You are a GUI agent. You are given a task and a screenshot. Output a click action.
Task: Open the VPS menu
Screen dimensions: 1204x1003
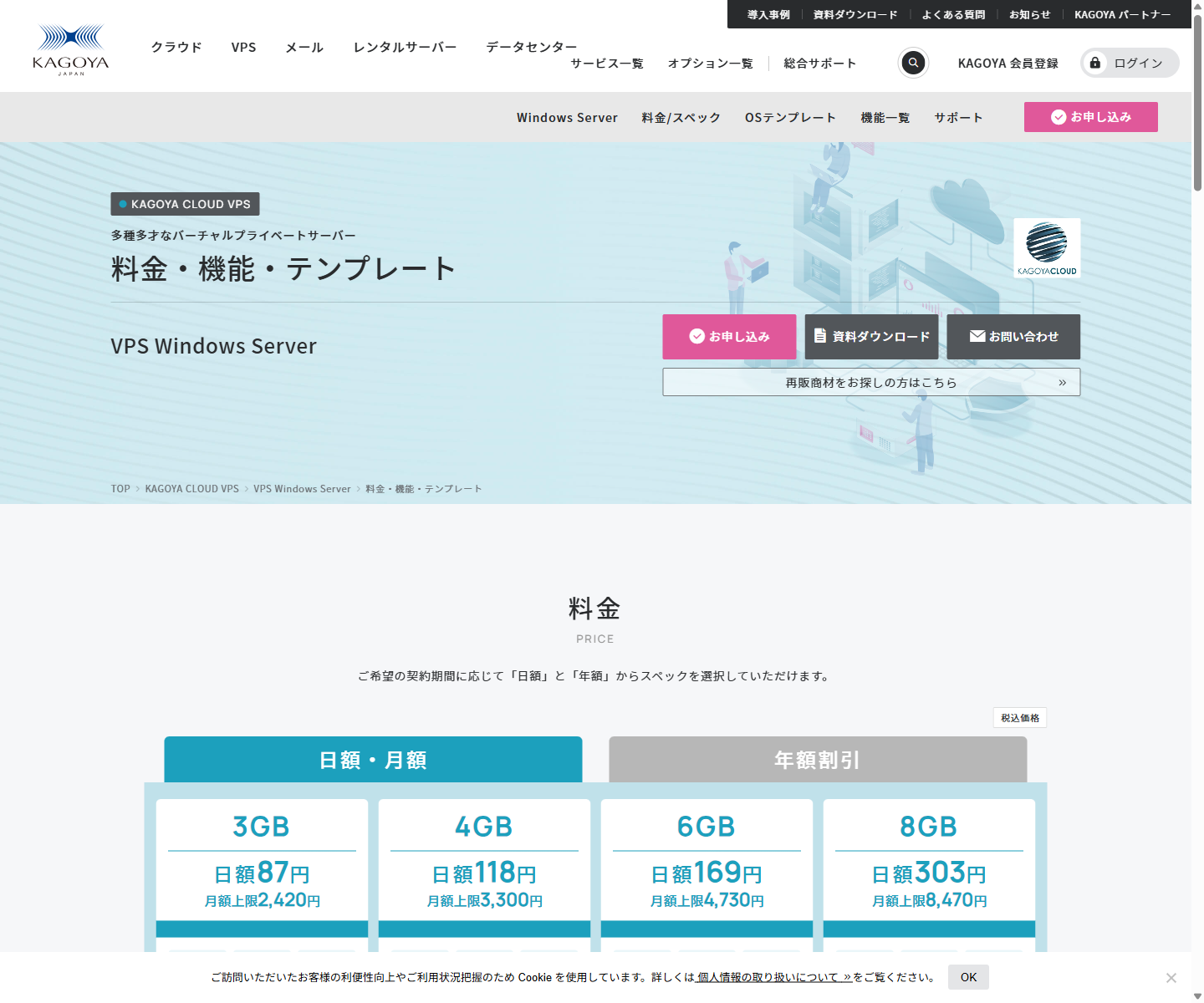click(244, 47)
